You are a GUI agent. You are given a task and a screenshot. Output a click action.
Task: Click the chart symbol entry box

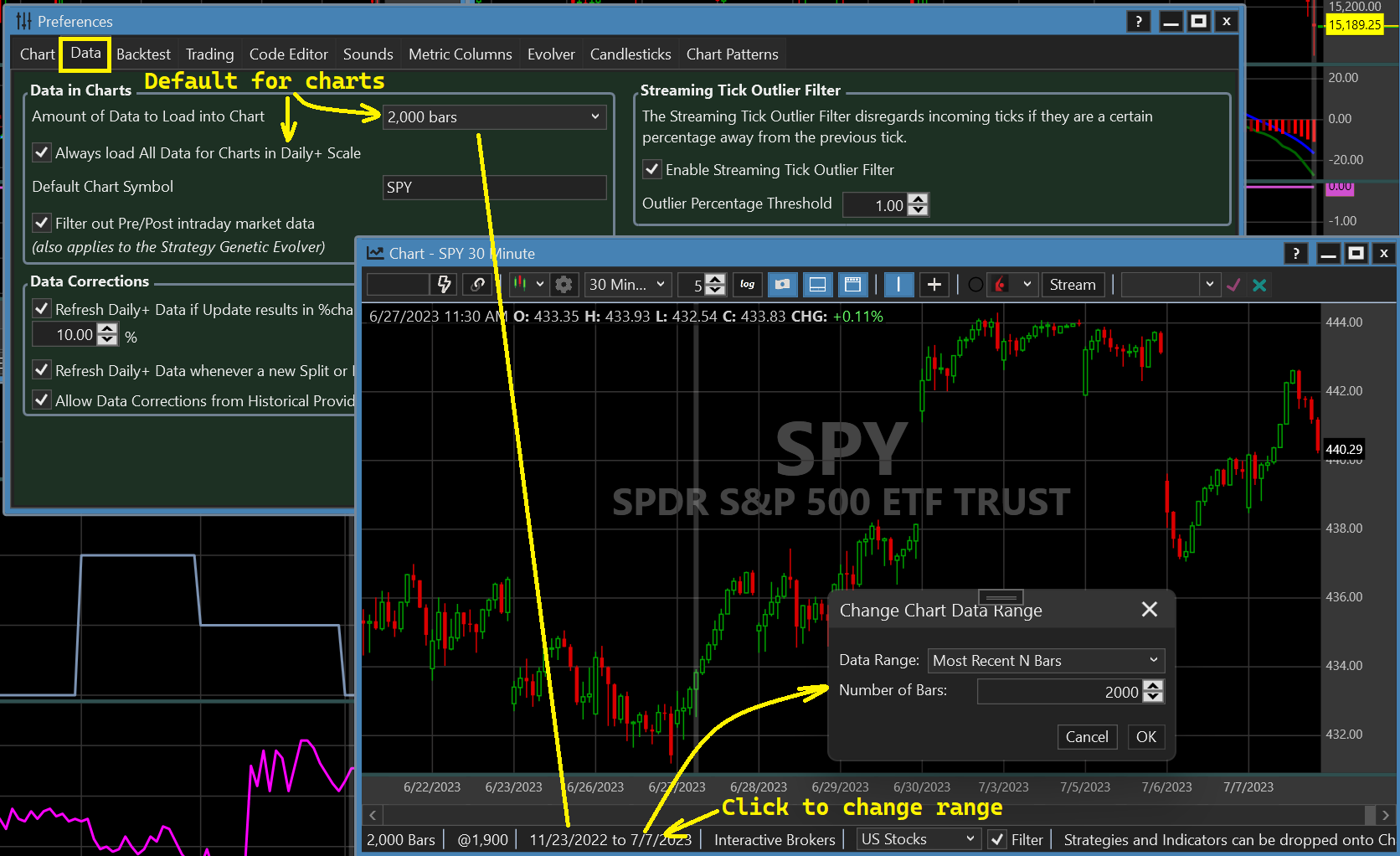pyautogui.click(x=398, y=285)
